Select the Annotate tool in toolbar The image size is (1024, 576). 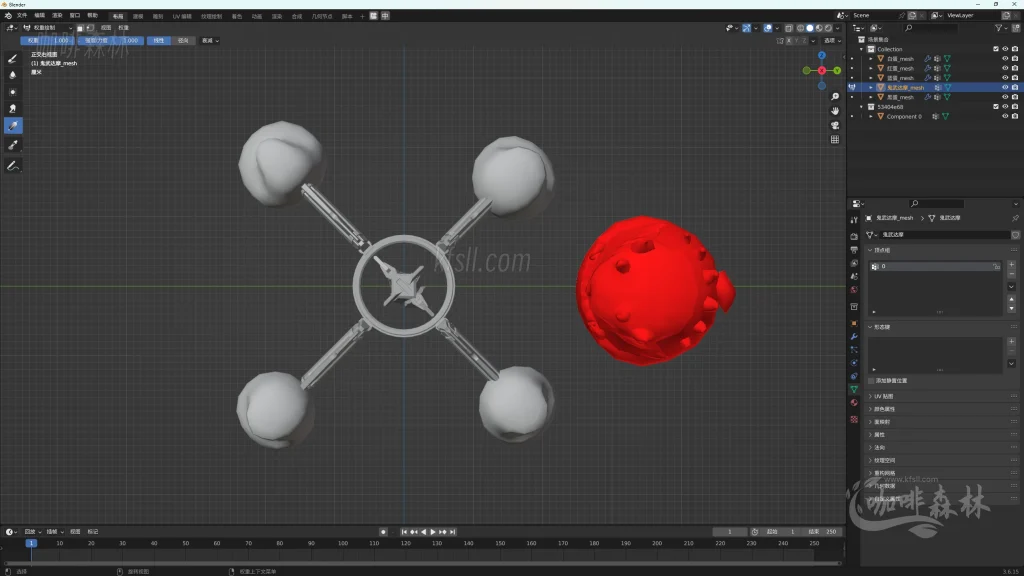click(13, 164)
